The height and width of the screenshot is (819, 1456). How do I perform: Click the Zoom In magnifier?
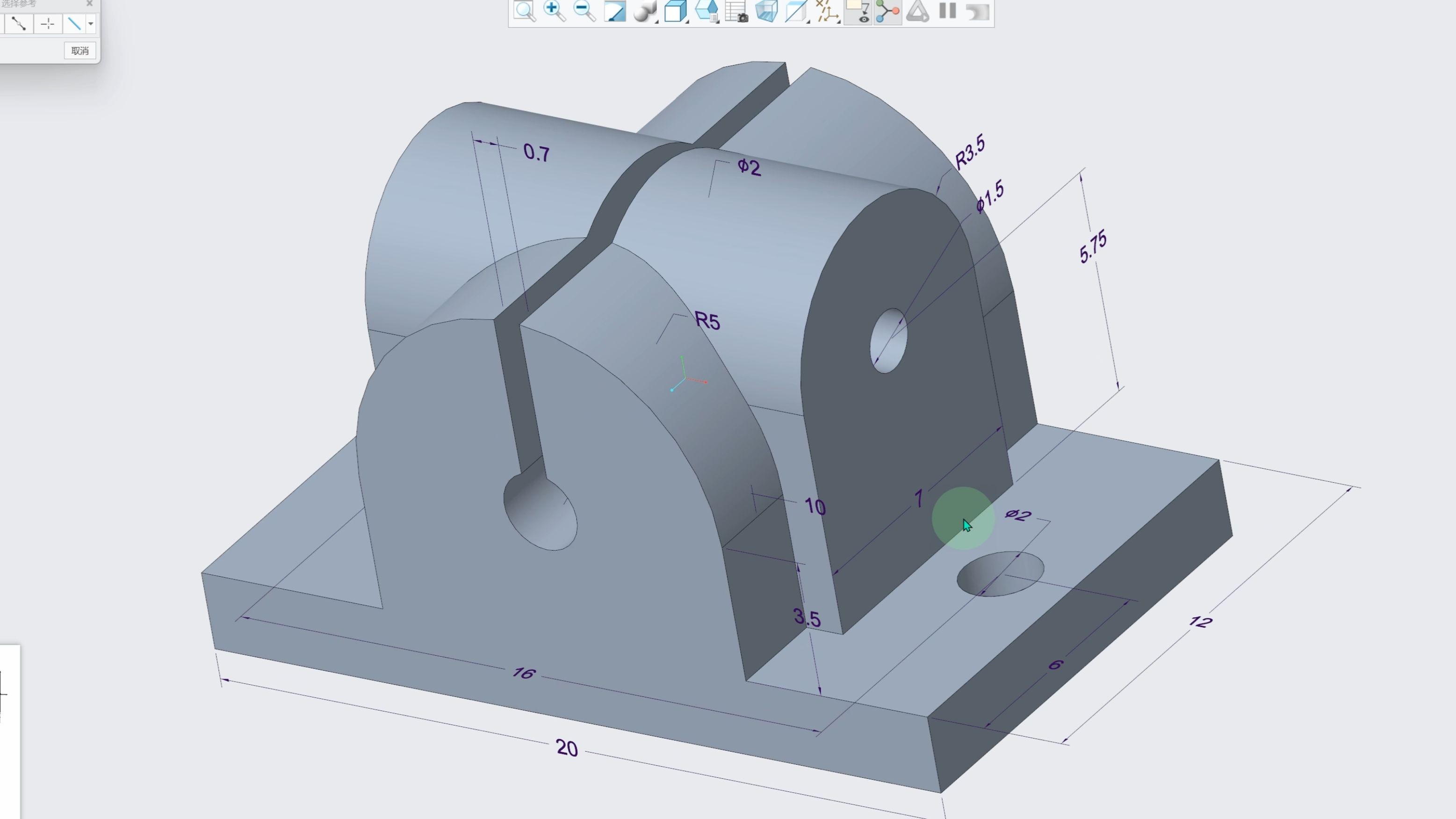point(554,11)
